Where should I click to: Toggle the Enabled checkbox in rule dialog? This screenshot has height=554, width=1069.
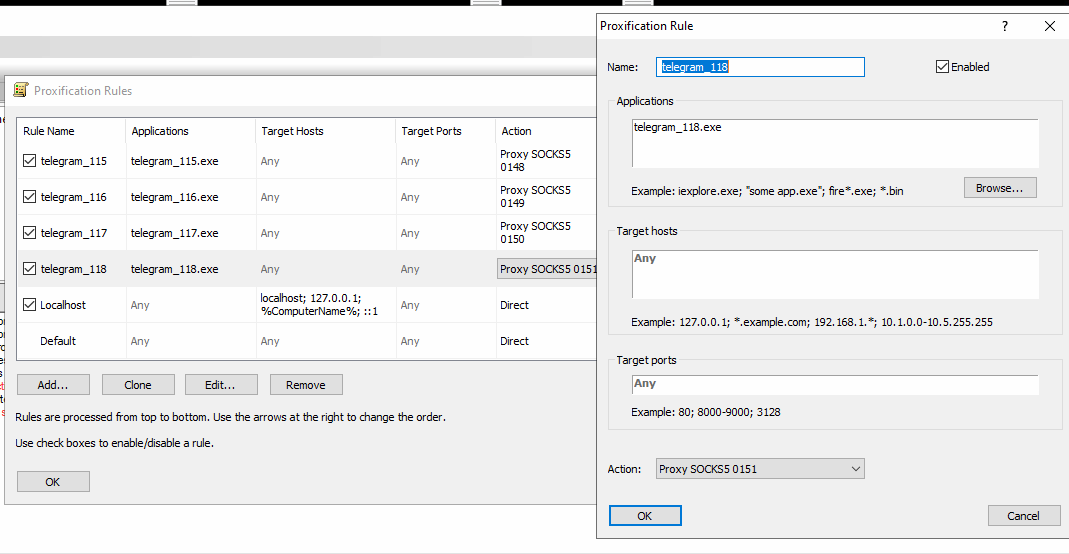(942, 67)
